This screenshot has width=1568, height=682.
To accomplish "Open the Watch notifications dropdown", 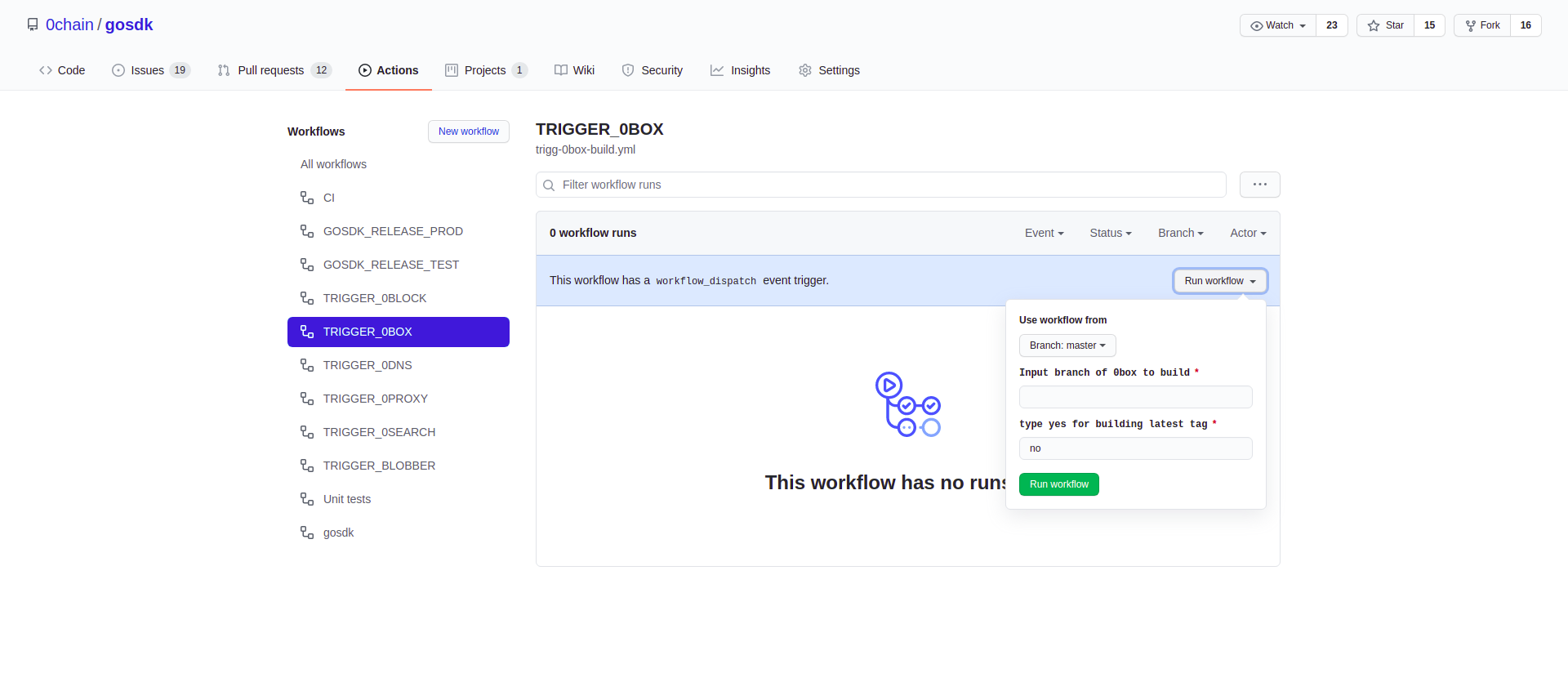I will pyautogui.click(x=1278, y=25).
